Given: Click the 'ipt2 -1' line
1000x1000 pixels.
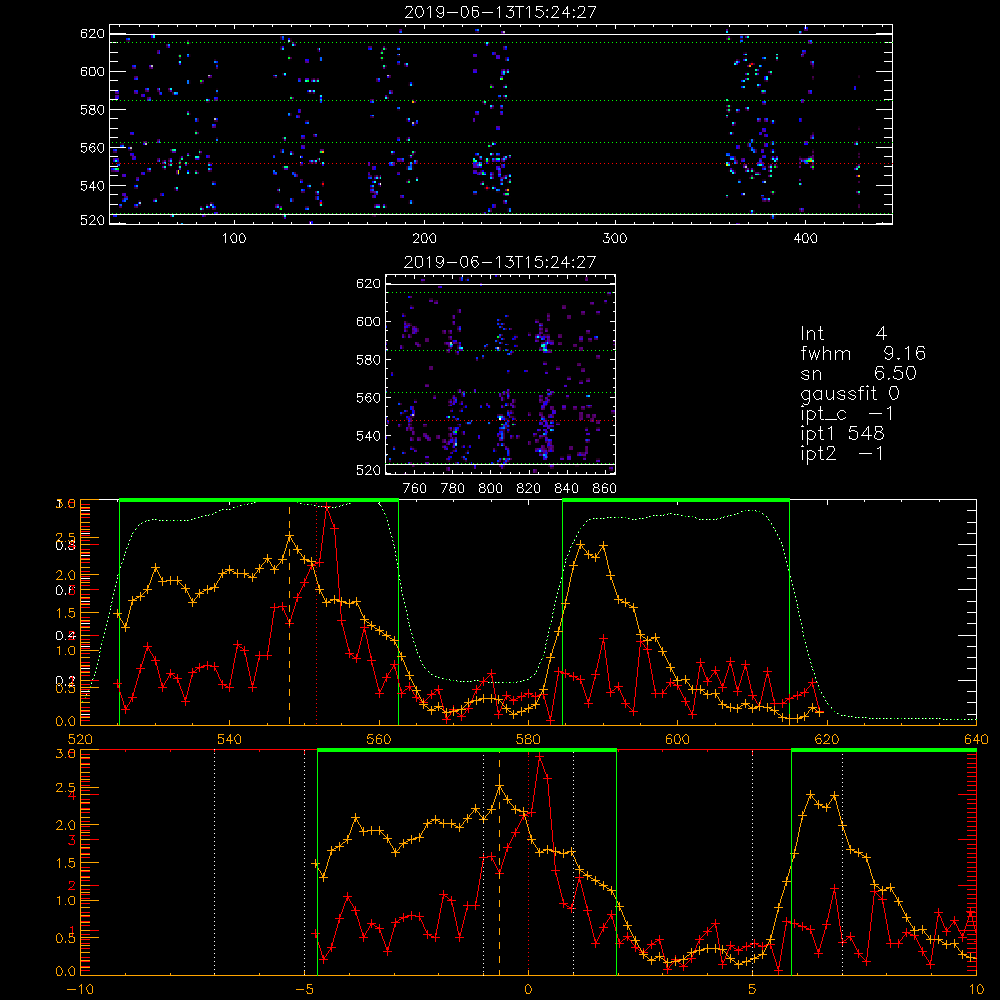Looking at the screenshot, I should (842, 453).
